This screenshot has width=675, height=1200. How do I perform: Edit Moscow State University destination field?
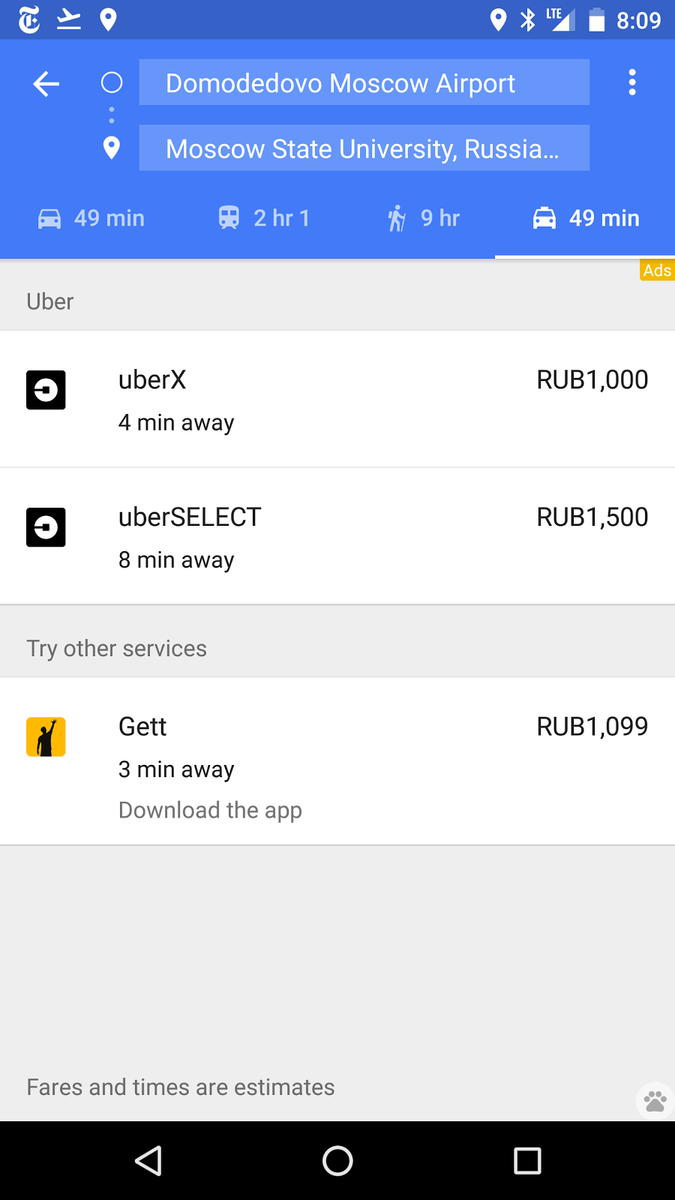click(364, 149)
